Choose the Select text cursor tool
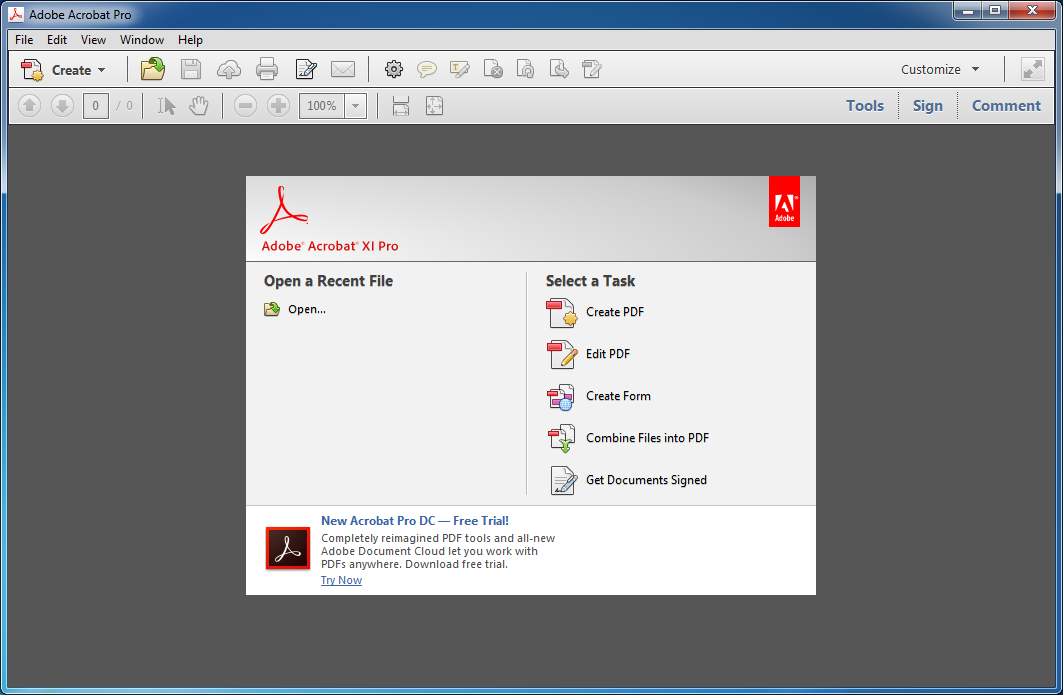 pyautogui.click(x=166, y=106)
